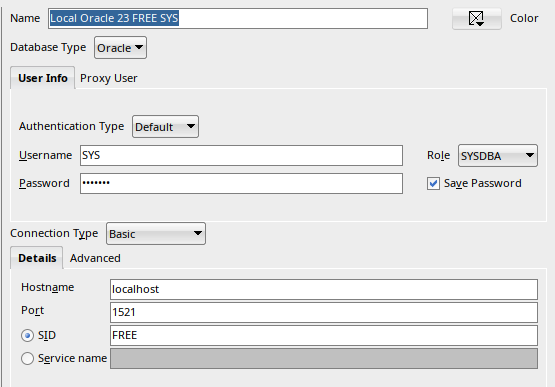Click the connection Name input field
The width and height of the screenshot is (555, 387).
click(238, 18)
